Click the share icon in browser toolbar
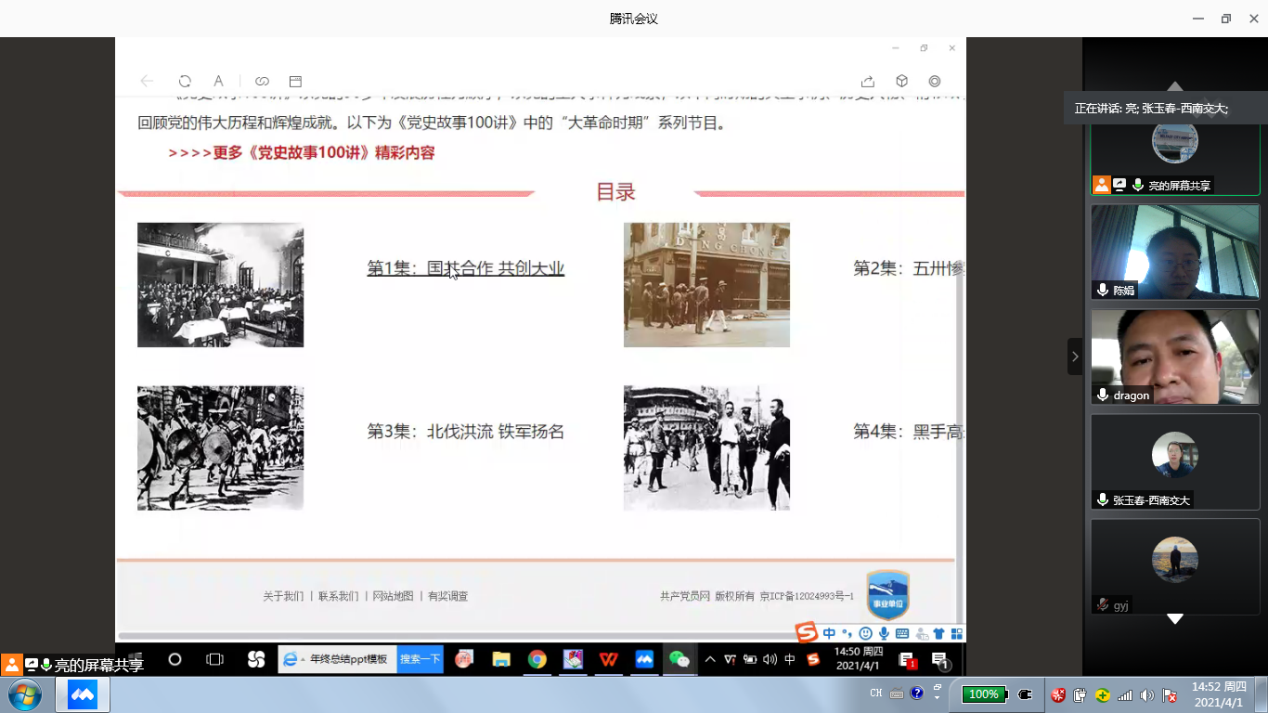 (868, 81)
